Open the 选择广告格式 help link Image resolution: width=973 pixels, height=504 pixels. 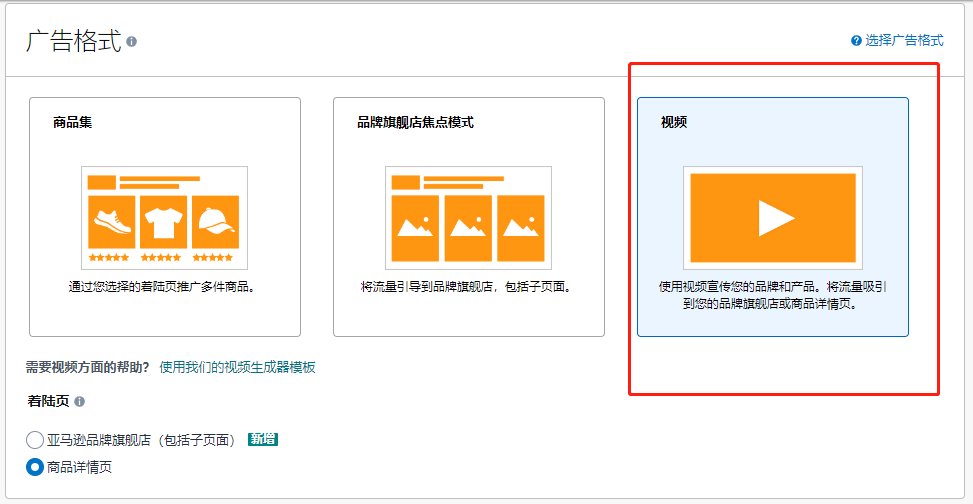(904, 41)
